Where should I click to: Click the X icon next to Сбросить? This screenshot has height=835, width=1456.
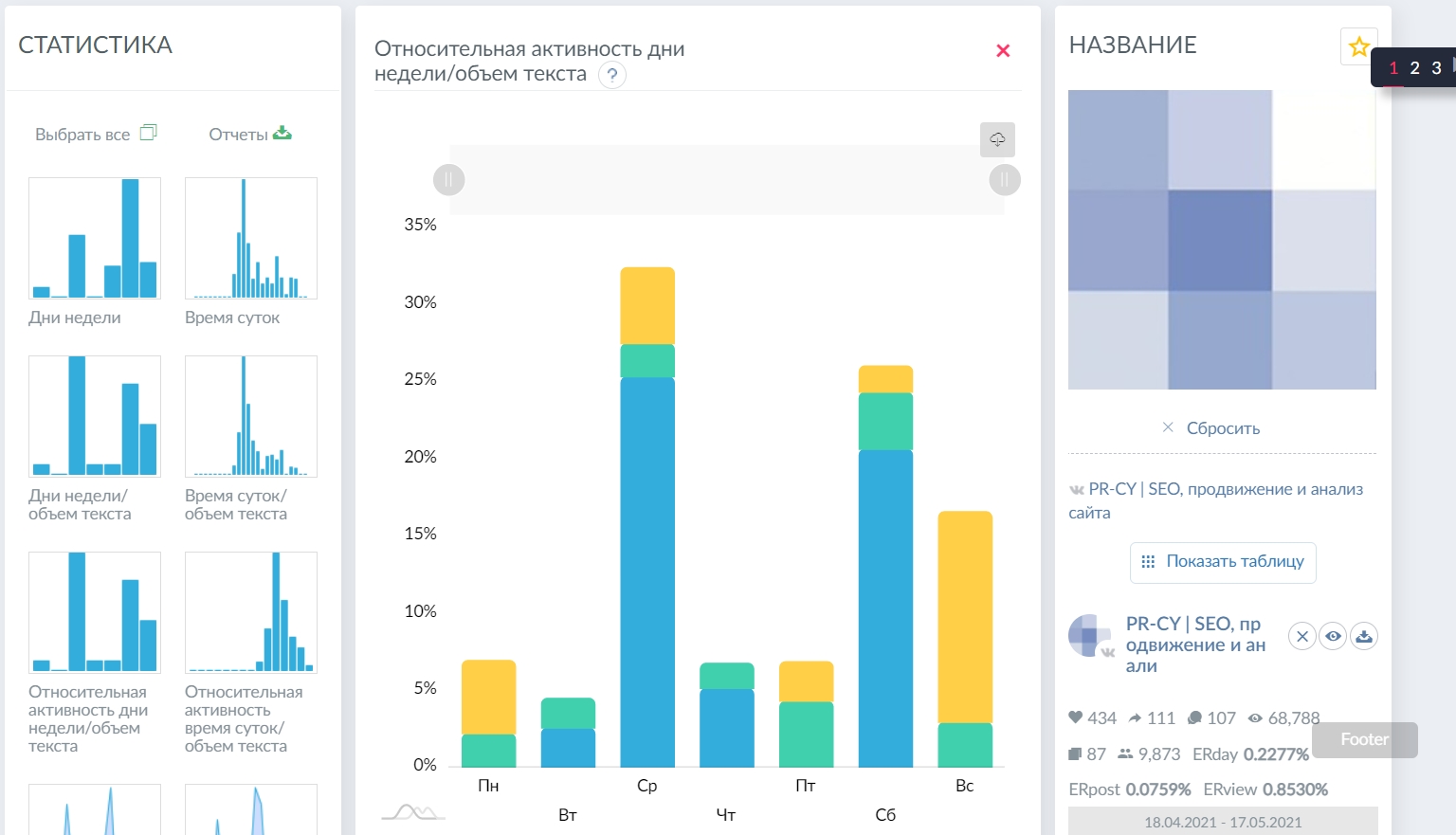1169,427
